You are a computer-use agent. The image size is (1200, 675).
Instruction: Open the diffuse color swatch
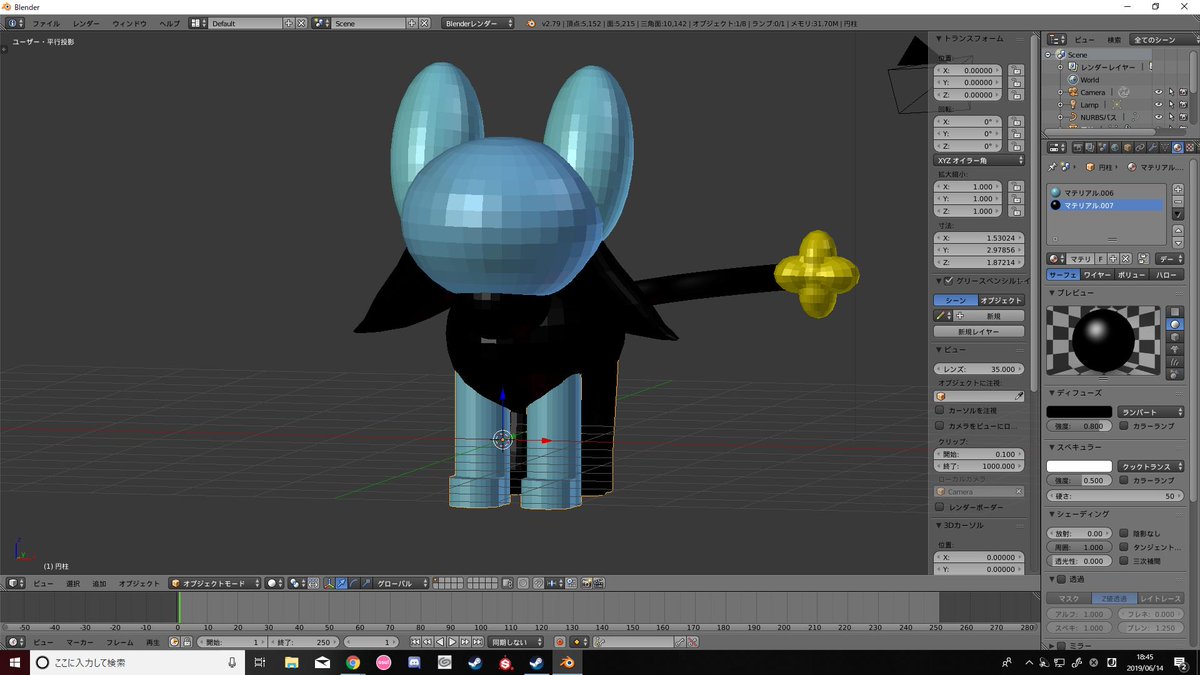pos(1079,412)
